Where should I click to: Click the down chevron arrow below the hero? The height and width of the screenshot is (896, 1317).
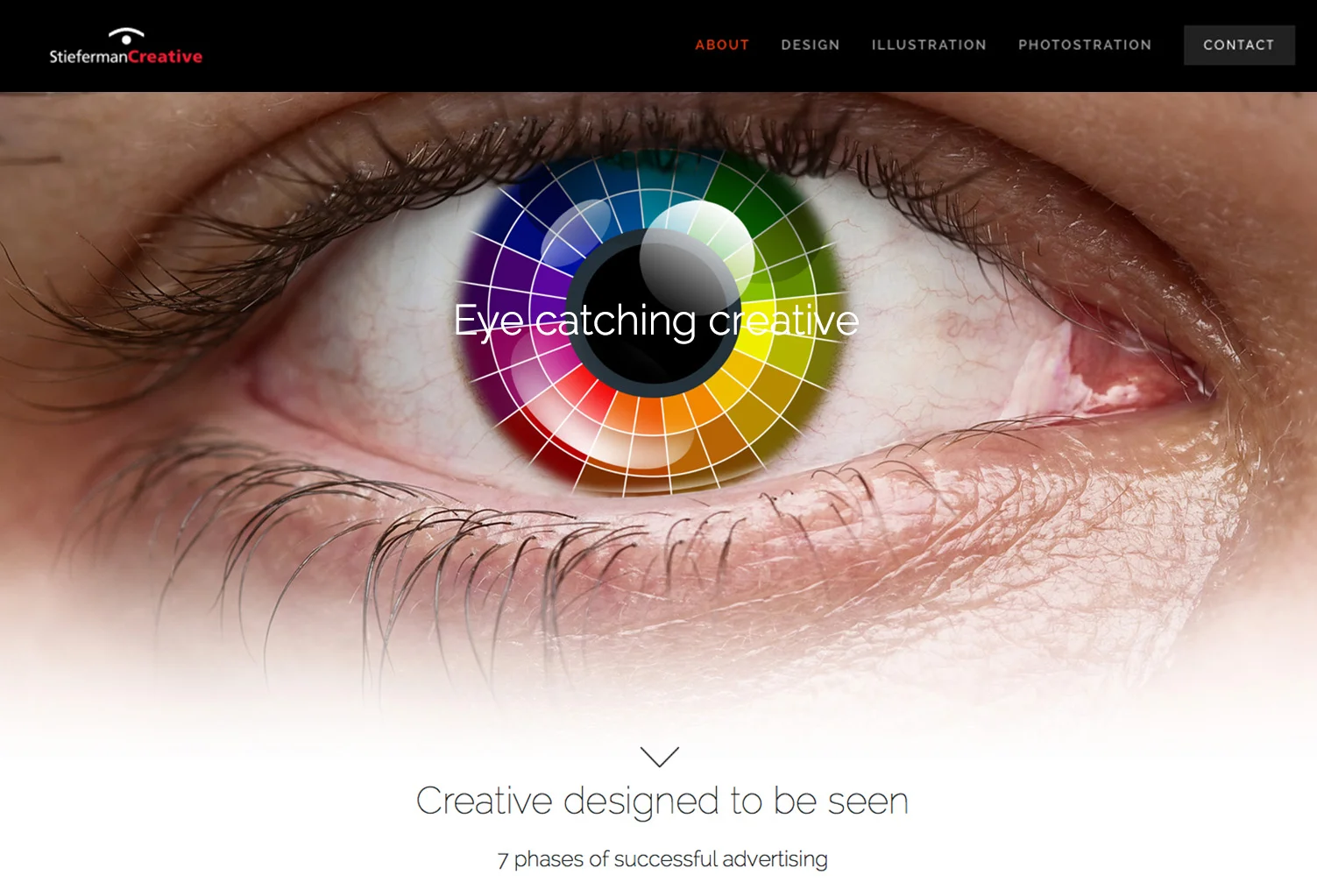660,757
